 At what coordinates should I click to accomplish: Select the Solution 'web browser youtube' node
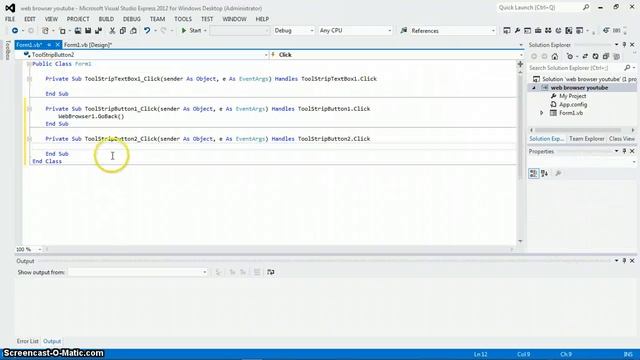589,79
